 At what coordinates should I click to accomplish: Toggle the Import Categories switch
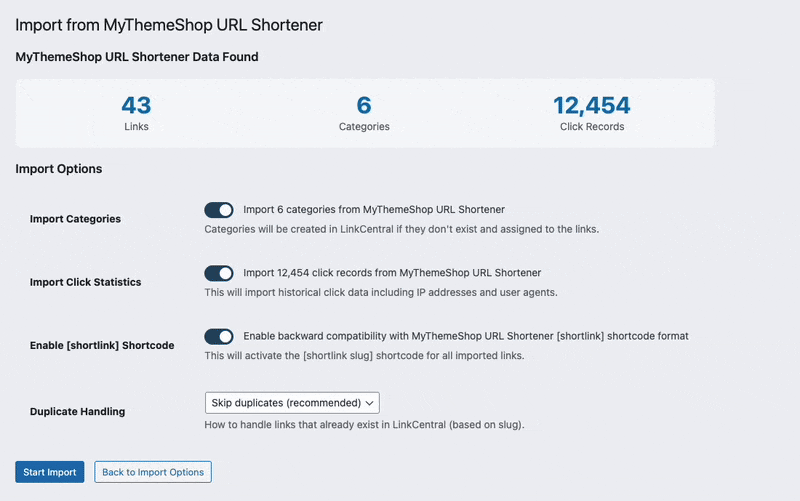tap(218, 210)
